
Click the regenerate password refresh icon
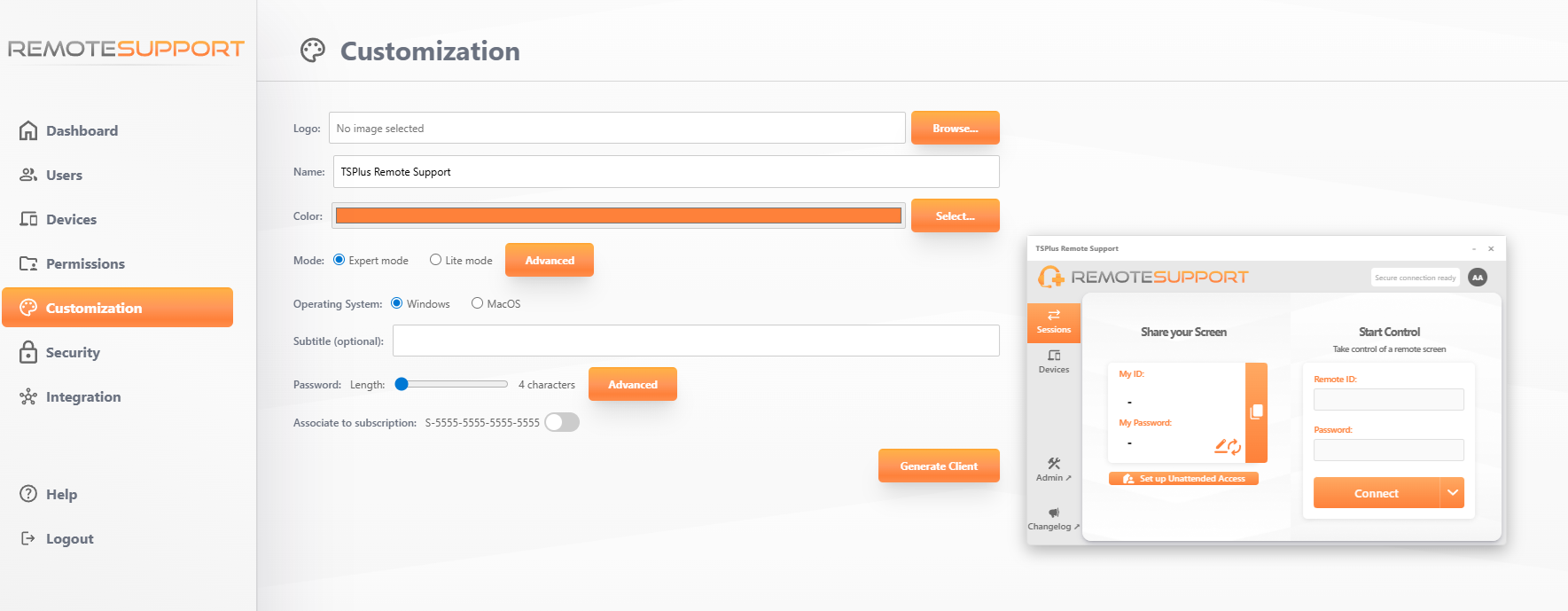pos(1235,448)
